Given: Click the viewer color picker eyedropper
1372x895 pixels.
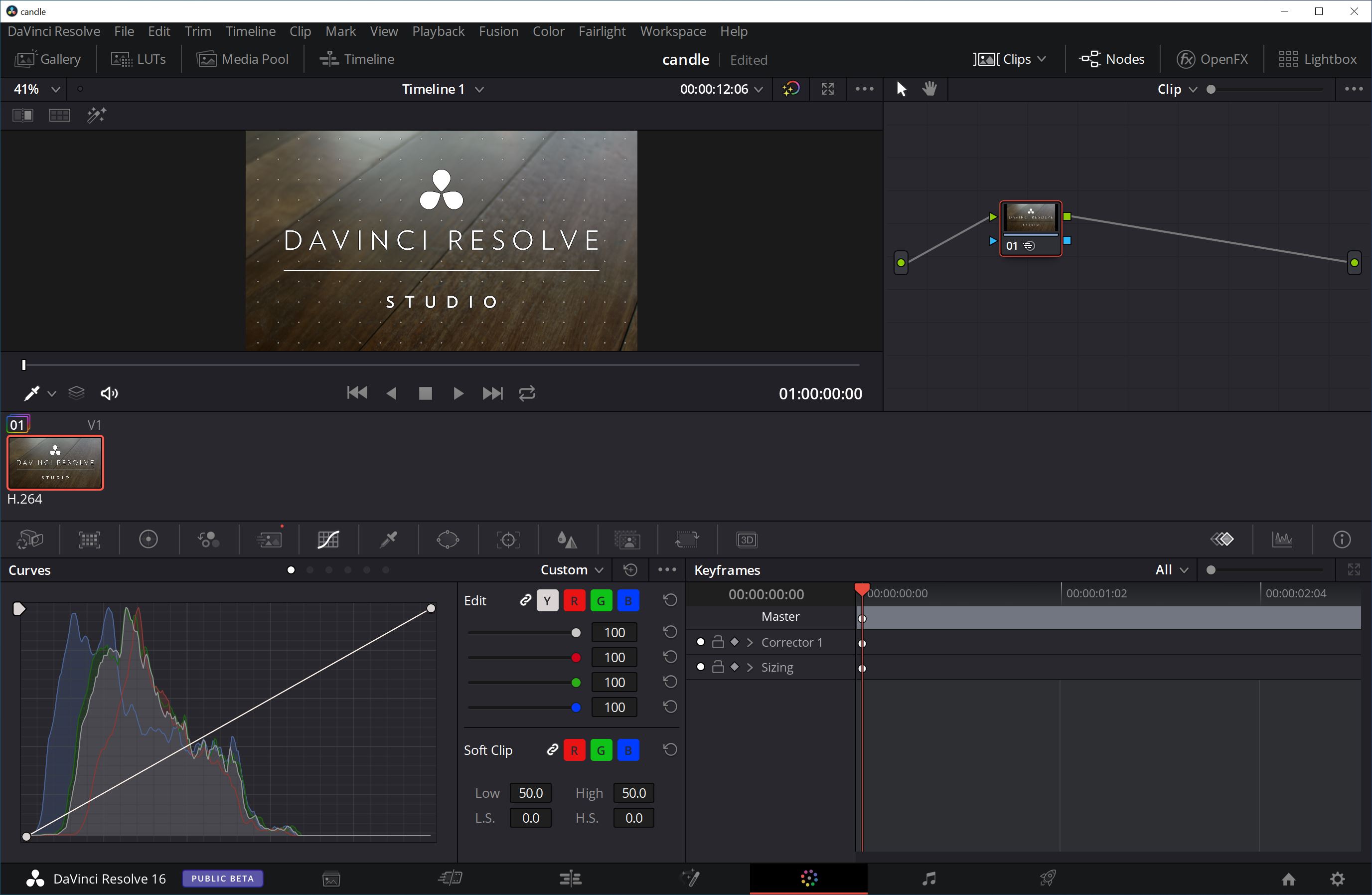Looking at the screenshot, I should point(31,393).
